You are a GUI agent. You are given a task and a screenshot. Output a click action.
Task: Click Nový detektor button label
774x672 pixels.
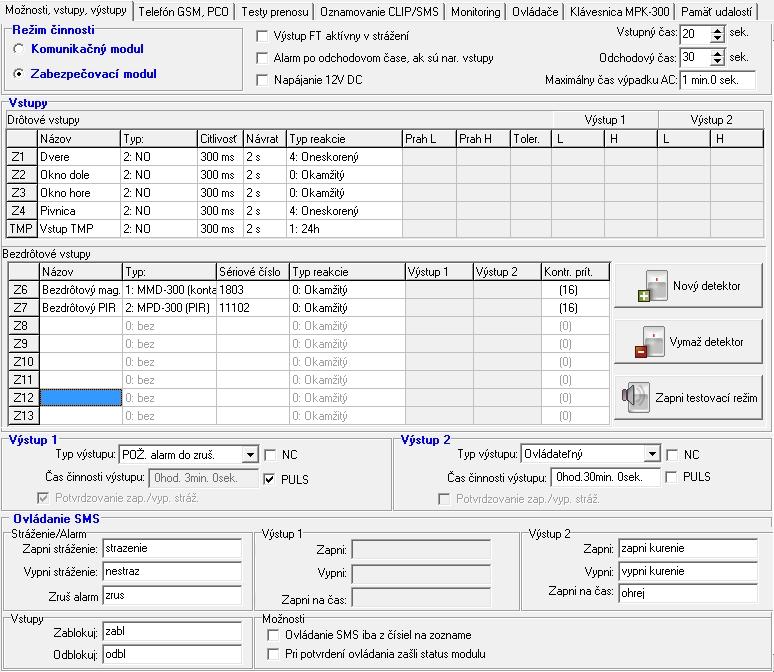pos(706,286)
